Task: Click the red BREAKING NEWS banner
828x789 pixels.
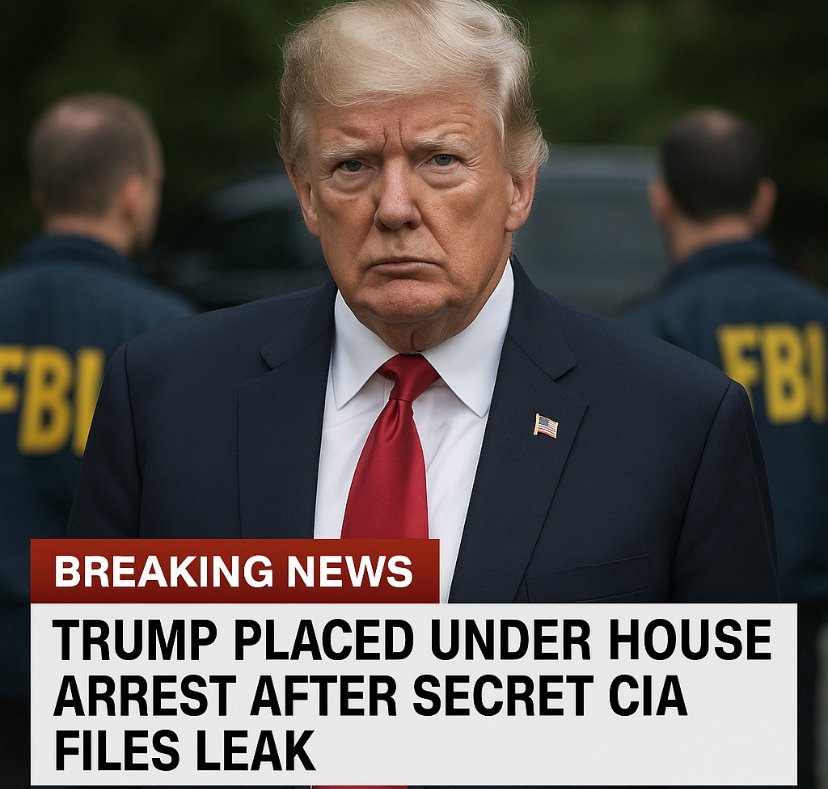Action: 235,570
